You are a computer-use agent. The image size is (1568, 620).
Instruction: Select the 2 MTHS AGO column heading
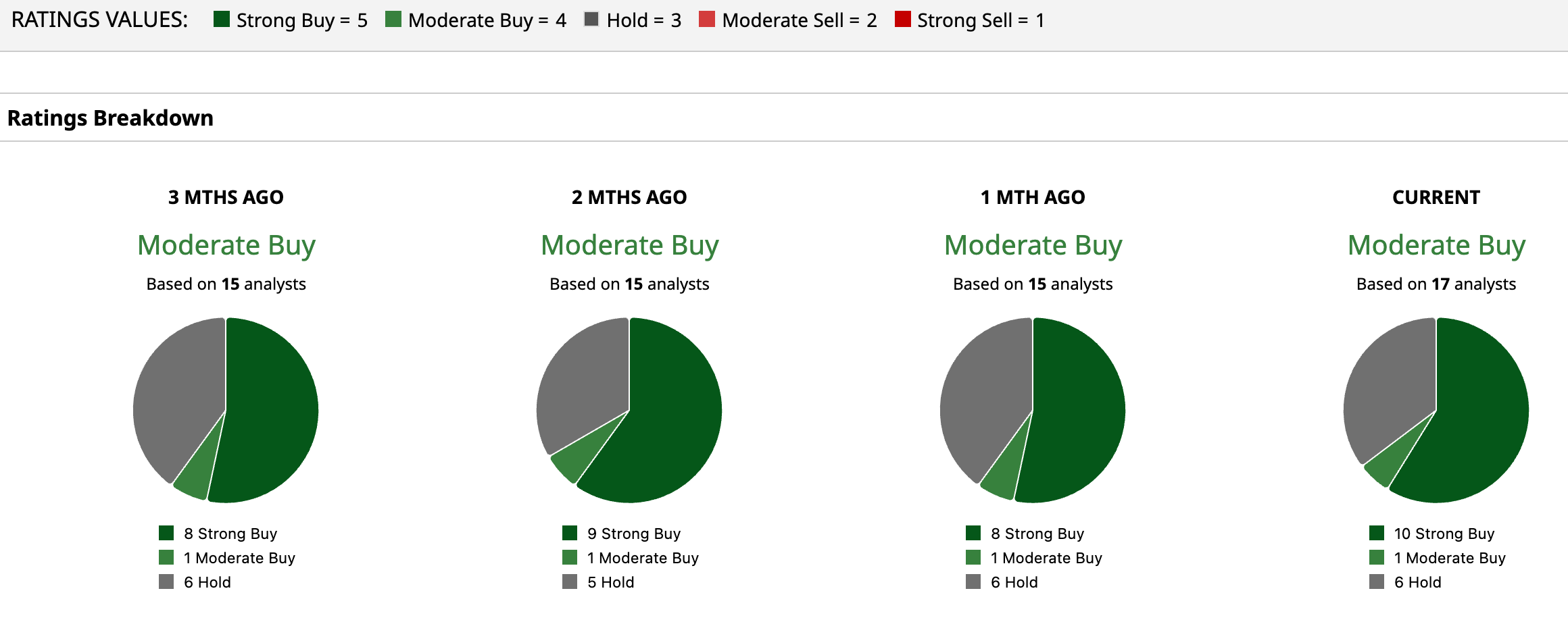coord(629,197)
